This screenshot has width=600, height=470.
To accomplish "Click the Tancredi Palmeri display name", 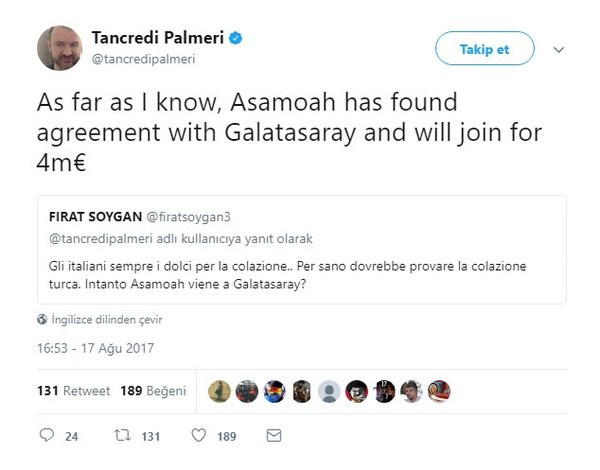I will [158, 38].
